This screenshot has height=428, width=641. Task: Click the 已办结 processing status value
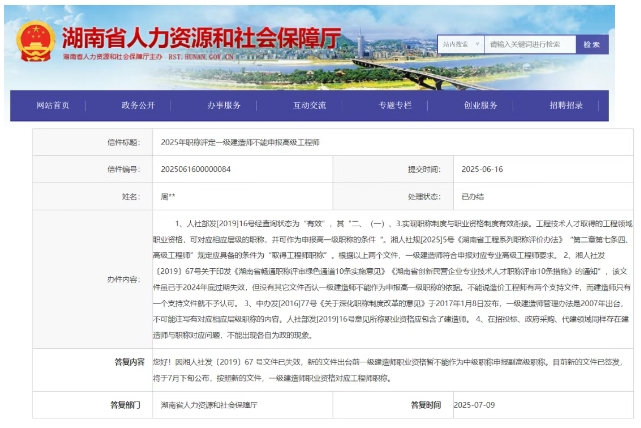tap(472, 197)
